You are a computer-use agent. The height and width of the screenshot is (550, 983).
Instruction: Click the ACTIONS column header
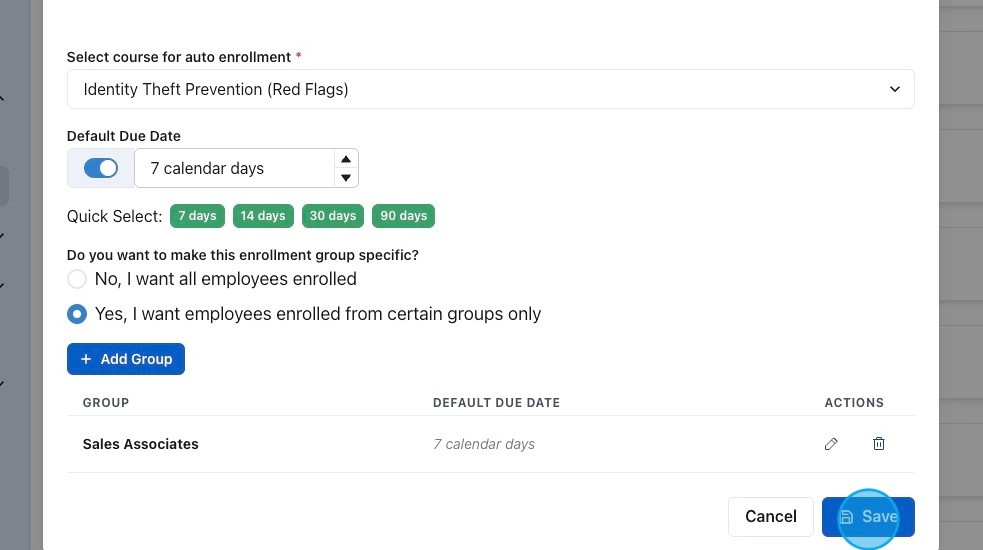click(854, 403)
